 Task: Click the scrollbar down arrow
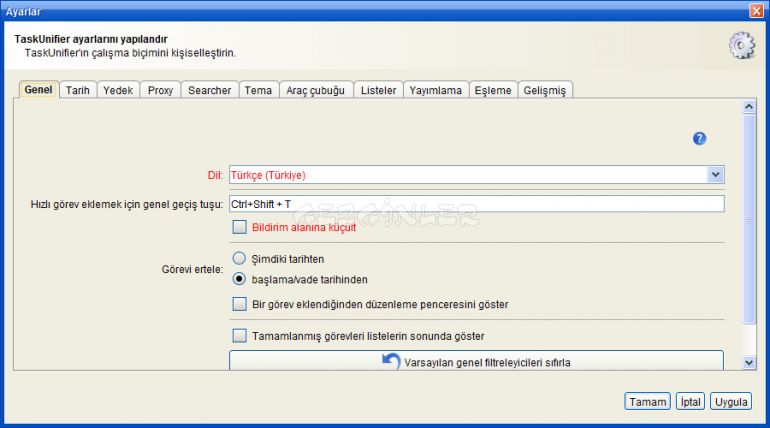pyautogui.click(x=749, y=363)
